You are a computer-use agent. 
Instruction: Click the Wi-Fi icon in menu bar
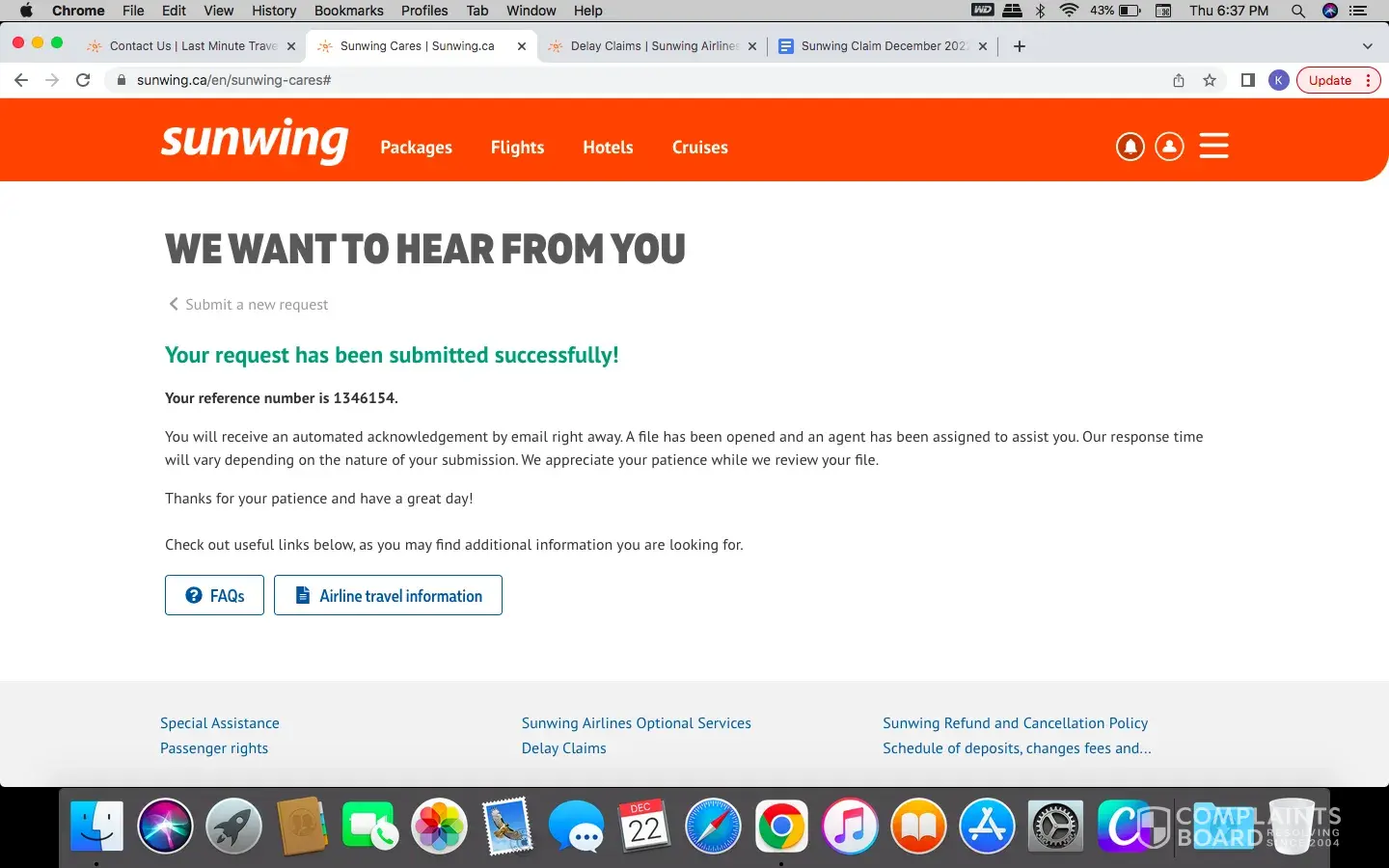pyautogui.click(x=1069, y=11)
